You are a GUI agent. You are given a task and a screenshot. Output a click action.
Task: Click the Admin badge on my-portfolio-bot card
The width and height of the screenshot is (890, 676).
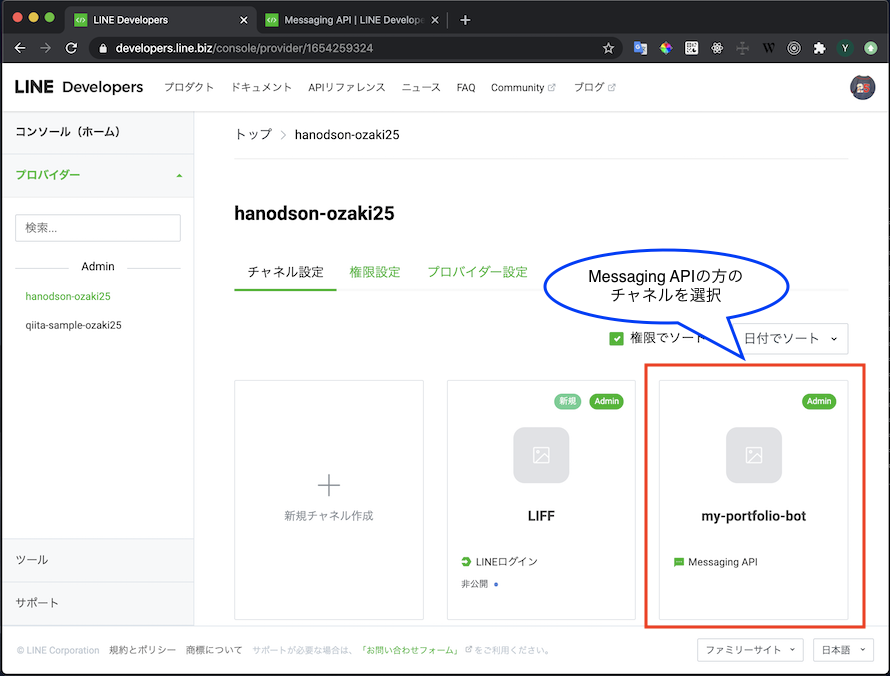click(818, 401)
